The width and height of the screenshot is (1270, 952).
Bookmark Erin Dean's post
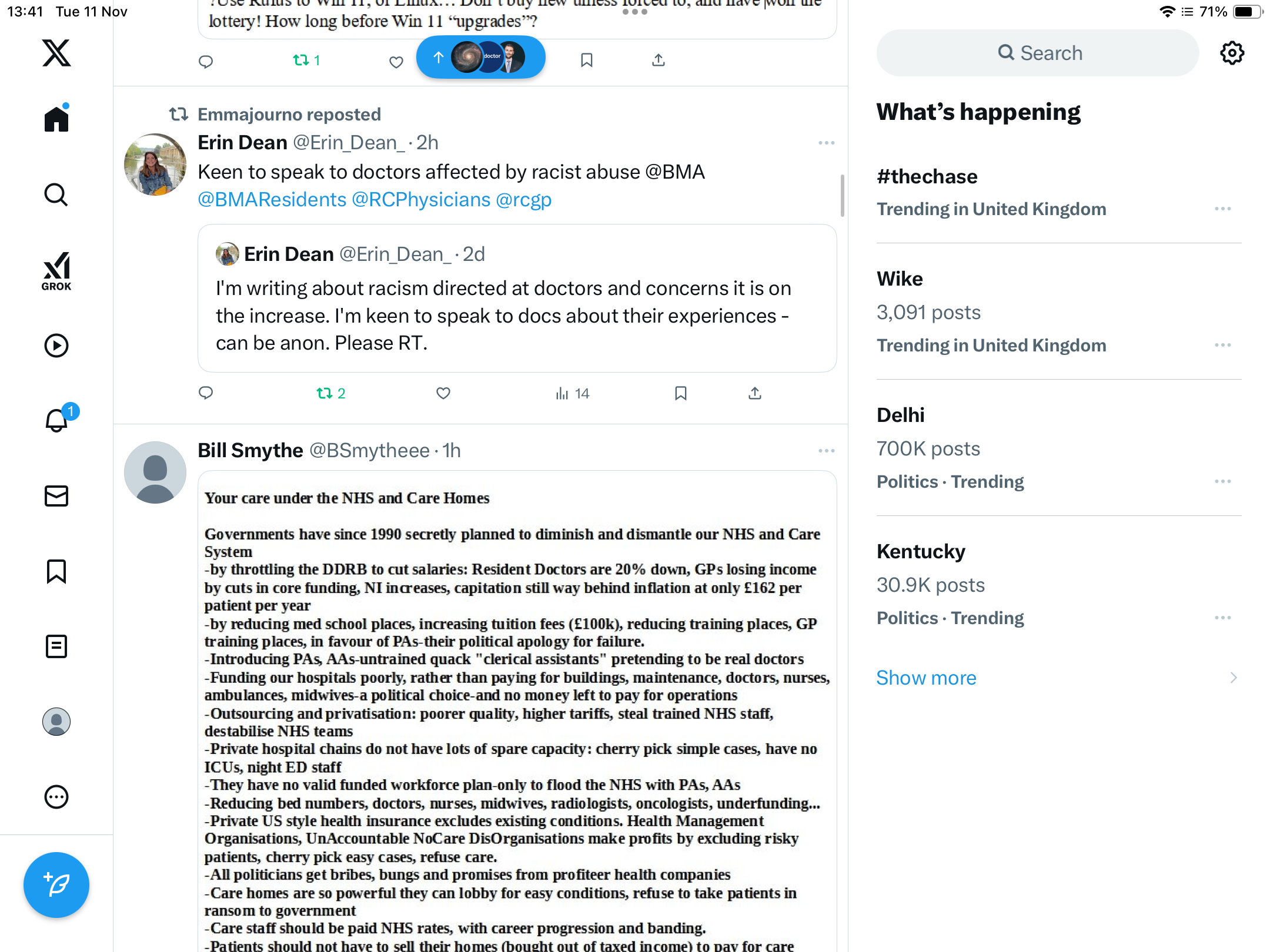pyautogui.click(x=681, y=393)
